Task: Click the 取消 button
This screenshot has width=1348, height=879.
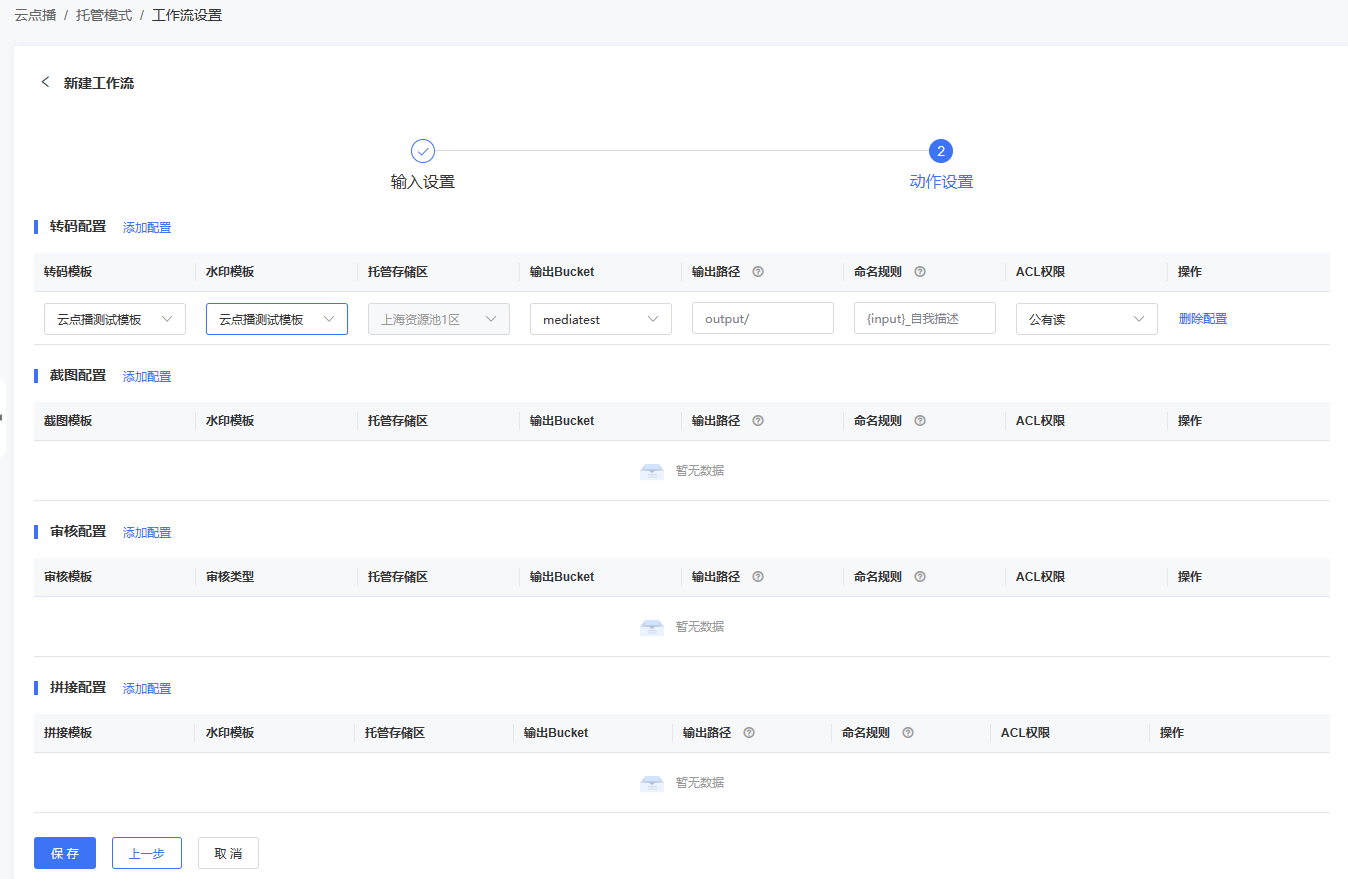Action: [228, 853]
